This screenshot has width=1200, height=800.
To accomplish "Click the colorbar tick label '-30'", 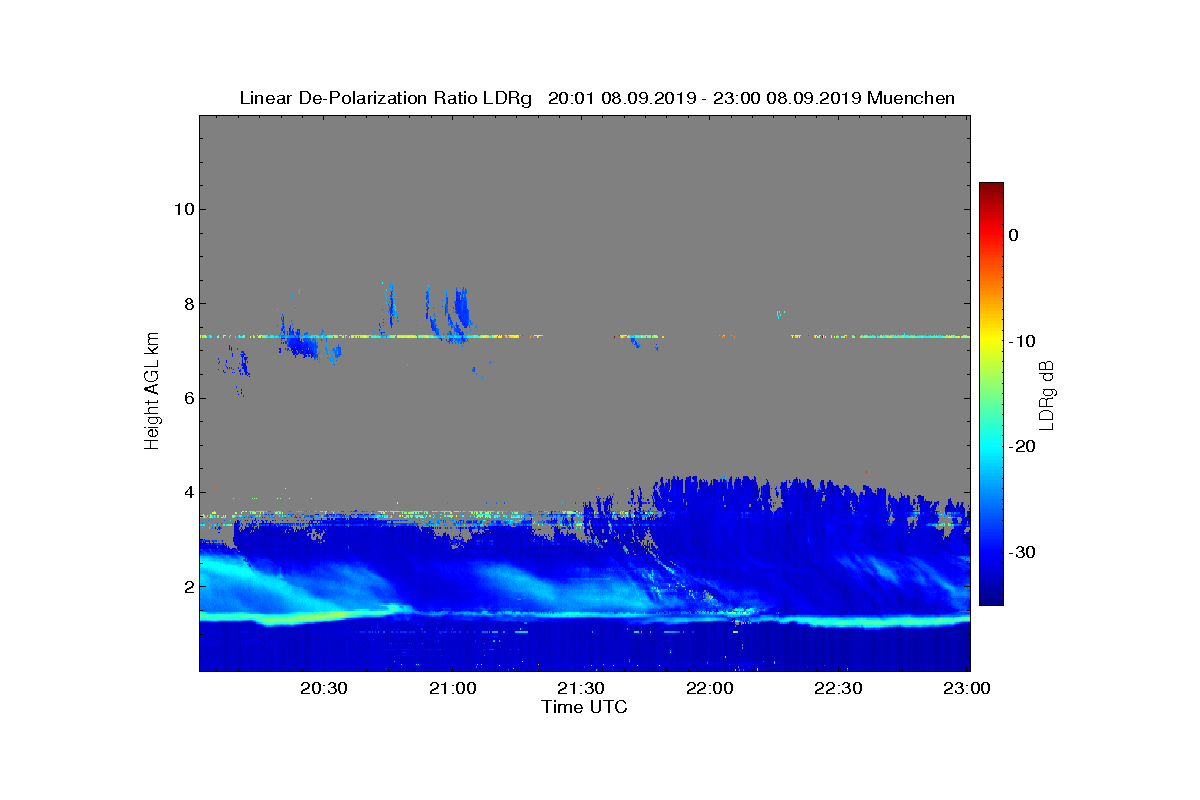I will point(1020,553).
